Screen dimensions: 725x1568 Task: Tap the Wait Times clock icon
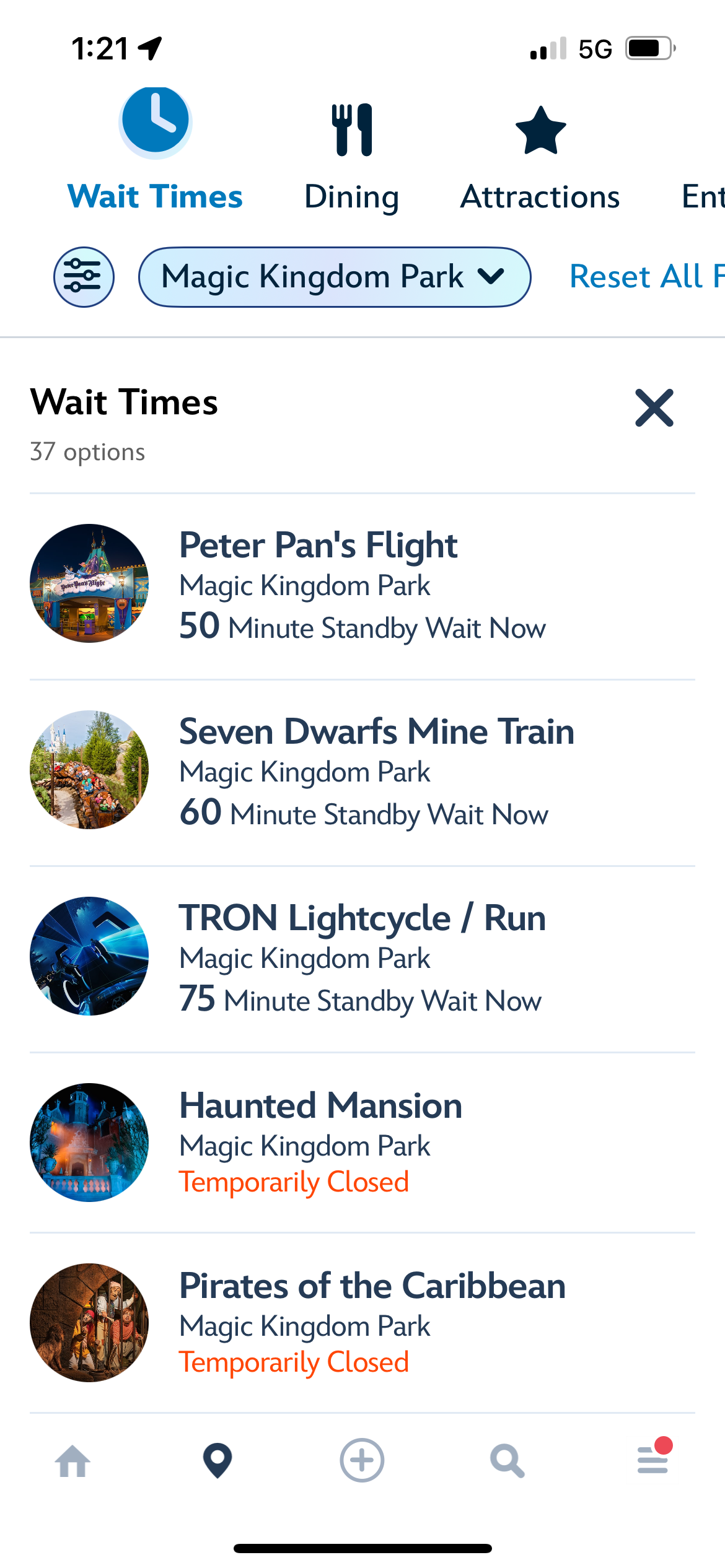155,121
